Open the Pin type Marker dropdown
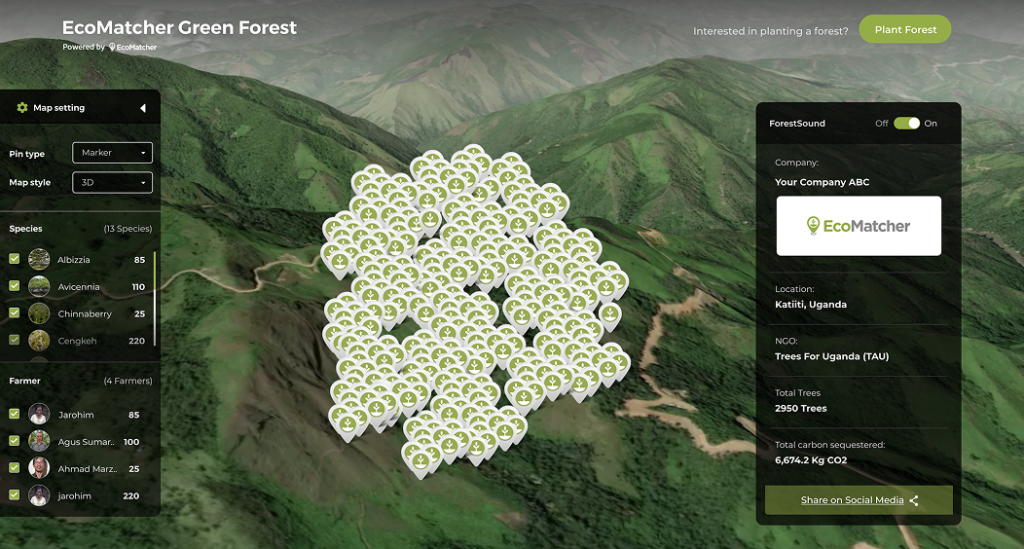 [x=112, y=153]
